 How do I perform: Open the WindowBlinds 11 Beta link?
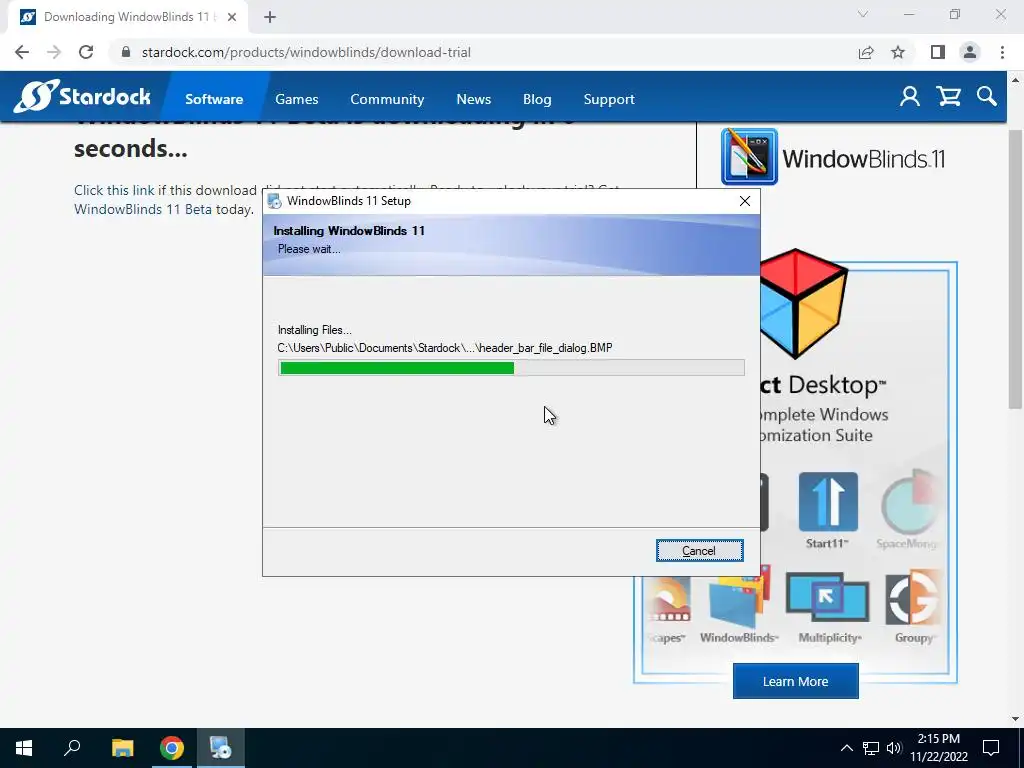(x=143, y=209)
